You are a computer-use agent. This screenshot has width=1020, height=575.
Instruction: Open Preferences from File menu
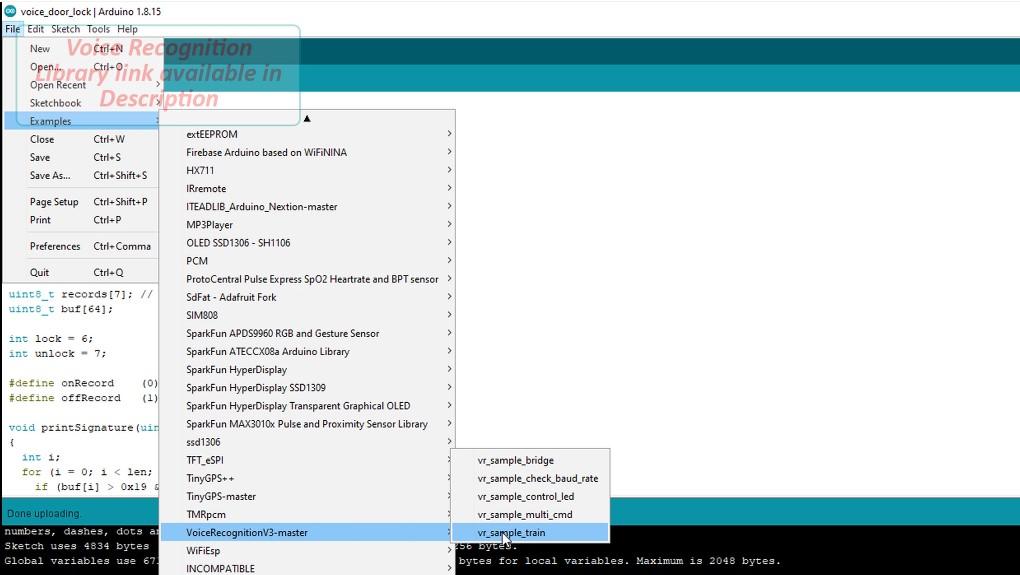(x=81, y=247)
